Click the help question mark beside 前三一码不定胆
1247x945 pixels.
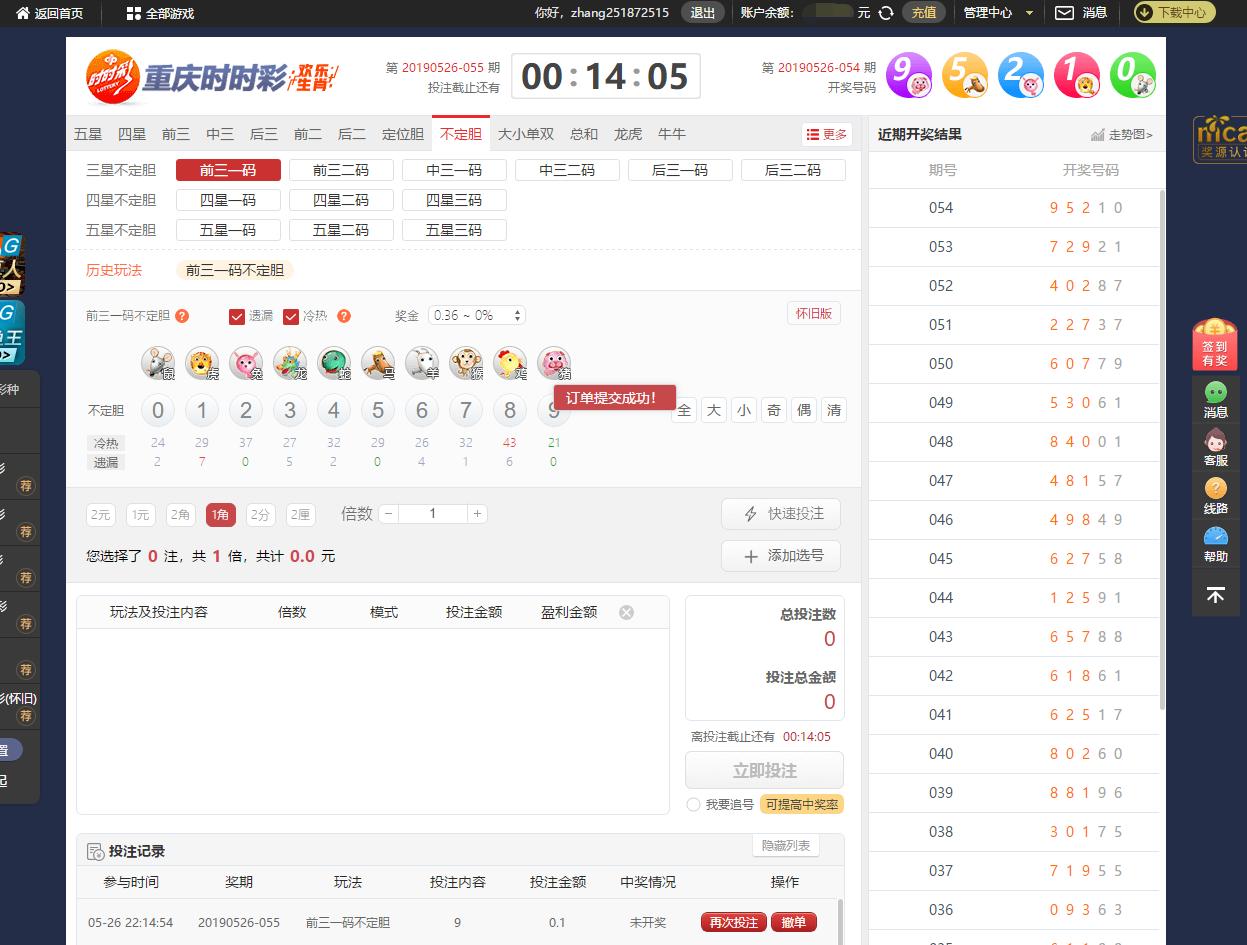click(182, 316)
